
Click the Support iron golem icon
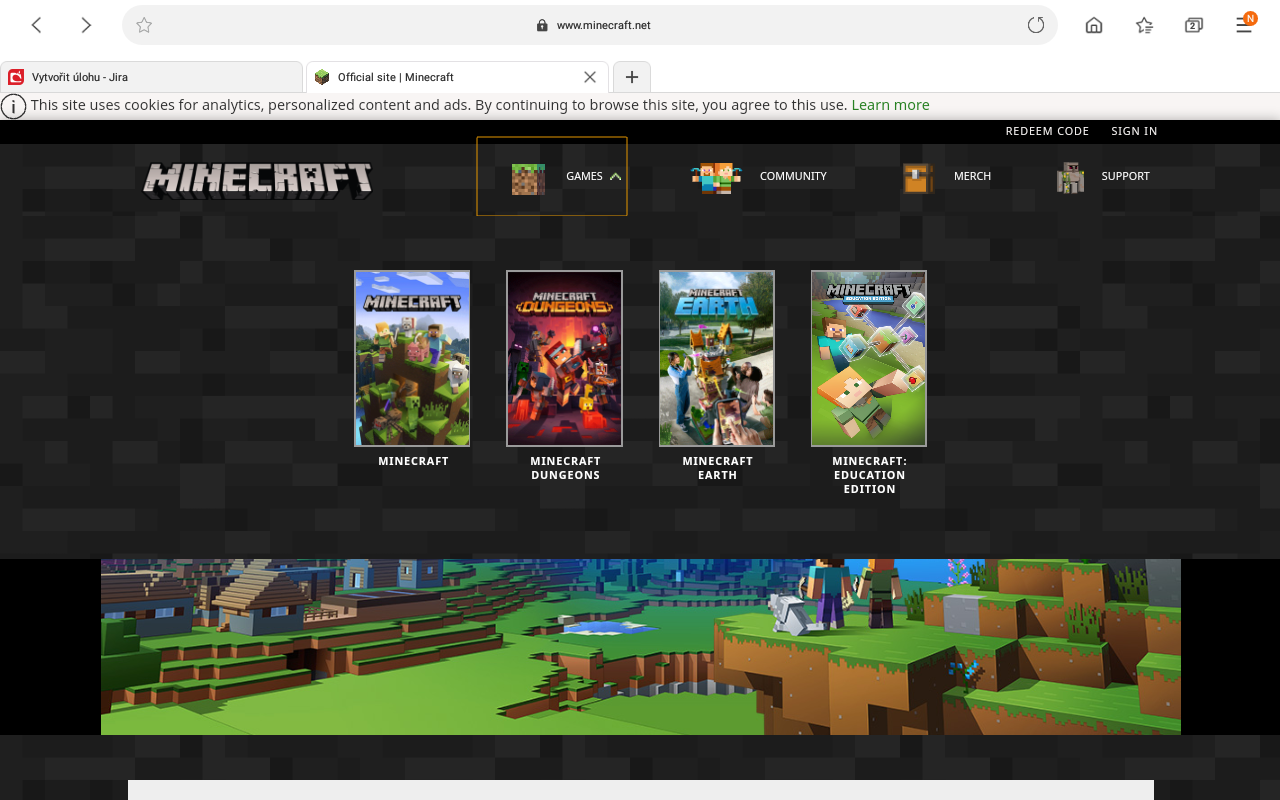pyautogui.click(x=1070, y=177)
